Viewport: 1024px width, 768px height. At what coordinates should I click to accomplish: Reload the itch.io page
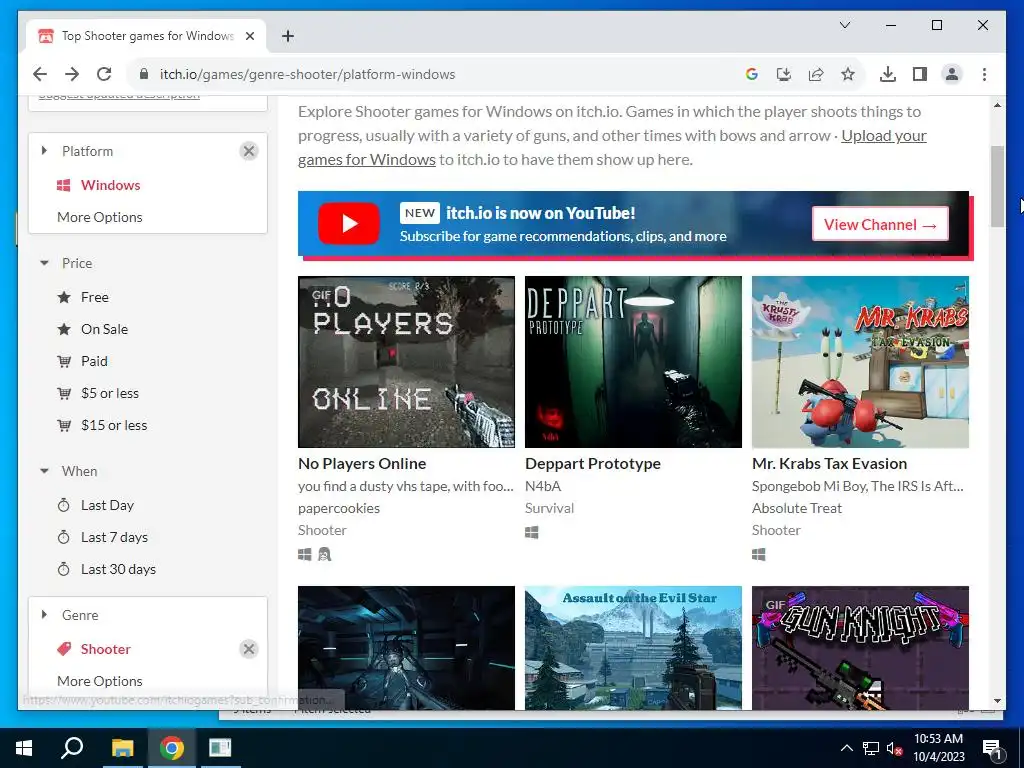pyautogui.click(x=104, y=74)
